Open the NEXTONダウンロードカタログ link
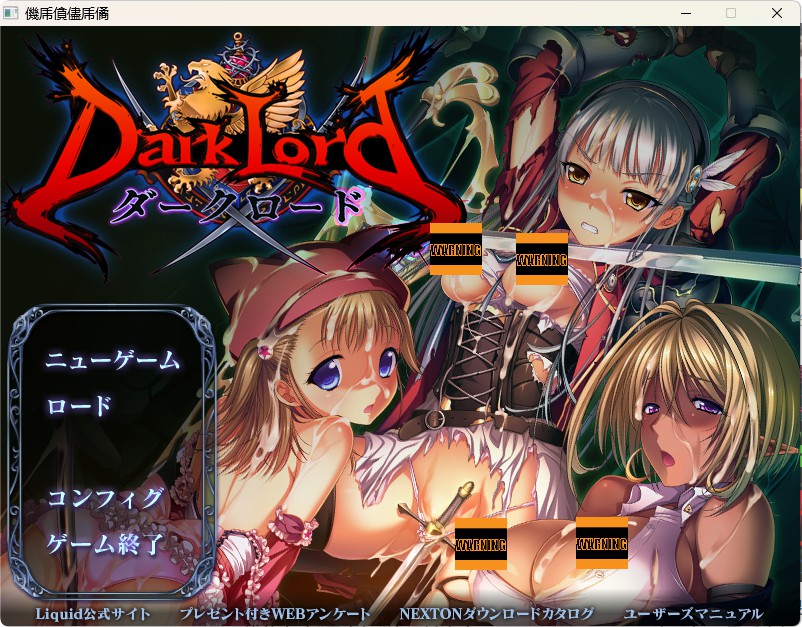Image resolution: width=802 pixels, height=627 pixels. point(497,614)
